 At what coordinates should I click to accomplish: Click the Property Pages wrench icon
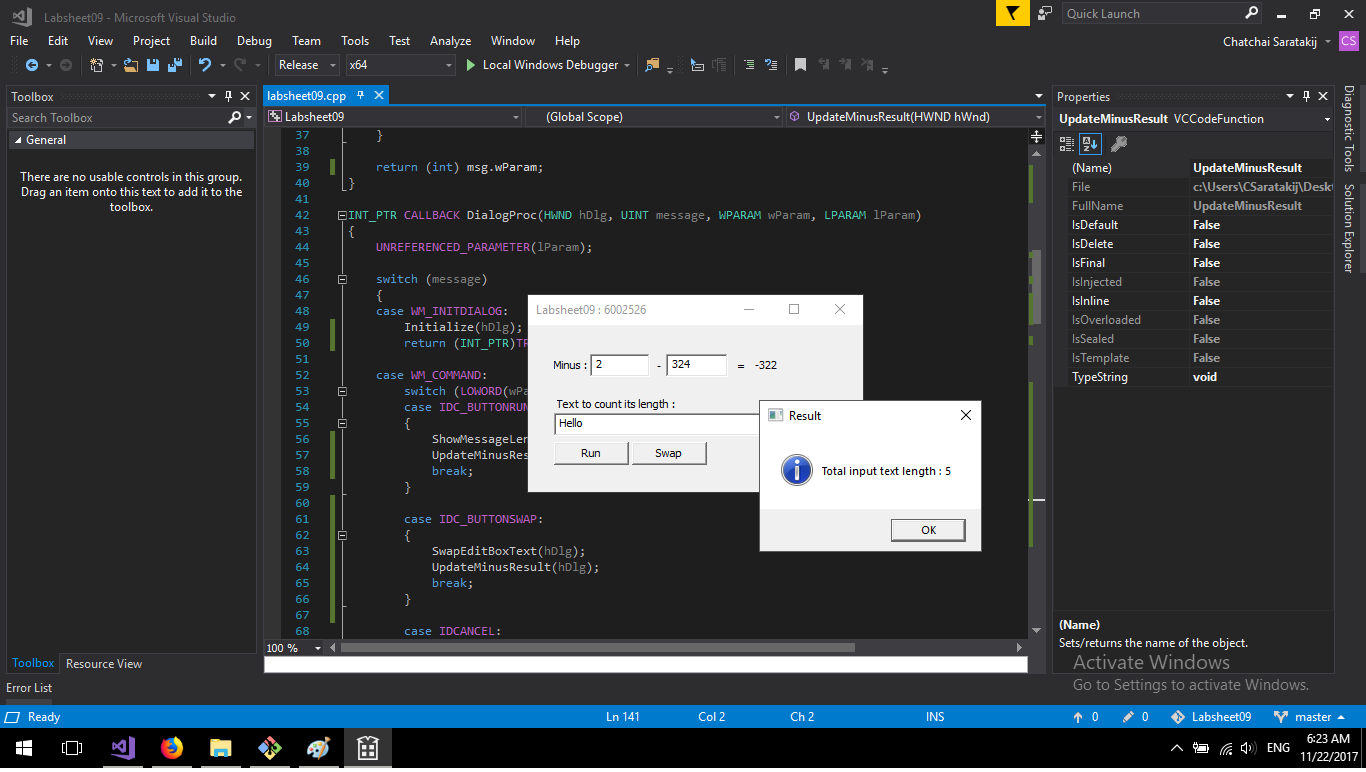1119,144
